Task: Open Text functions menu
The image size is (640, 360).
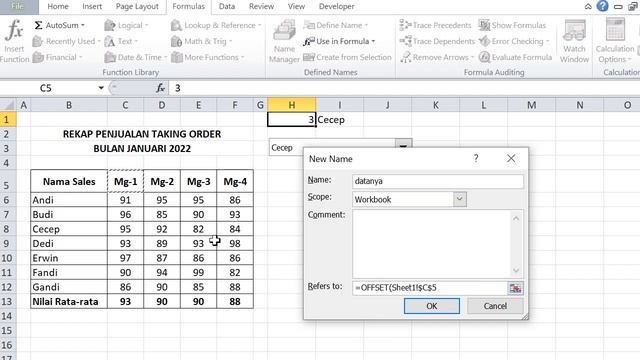Action: click(121, 41)
